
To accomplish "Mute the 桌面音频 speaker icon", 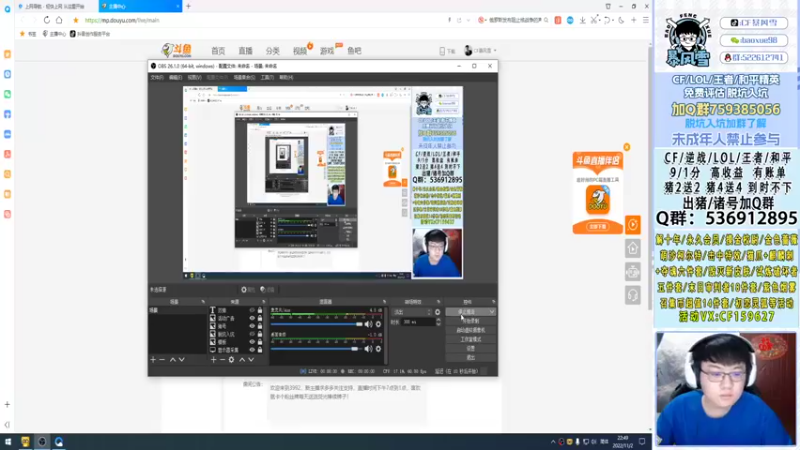I will pyautogui.click(x=368, y=349).
